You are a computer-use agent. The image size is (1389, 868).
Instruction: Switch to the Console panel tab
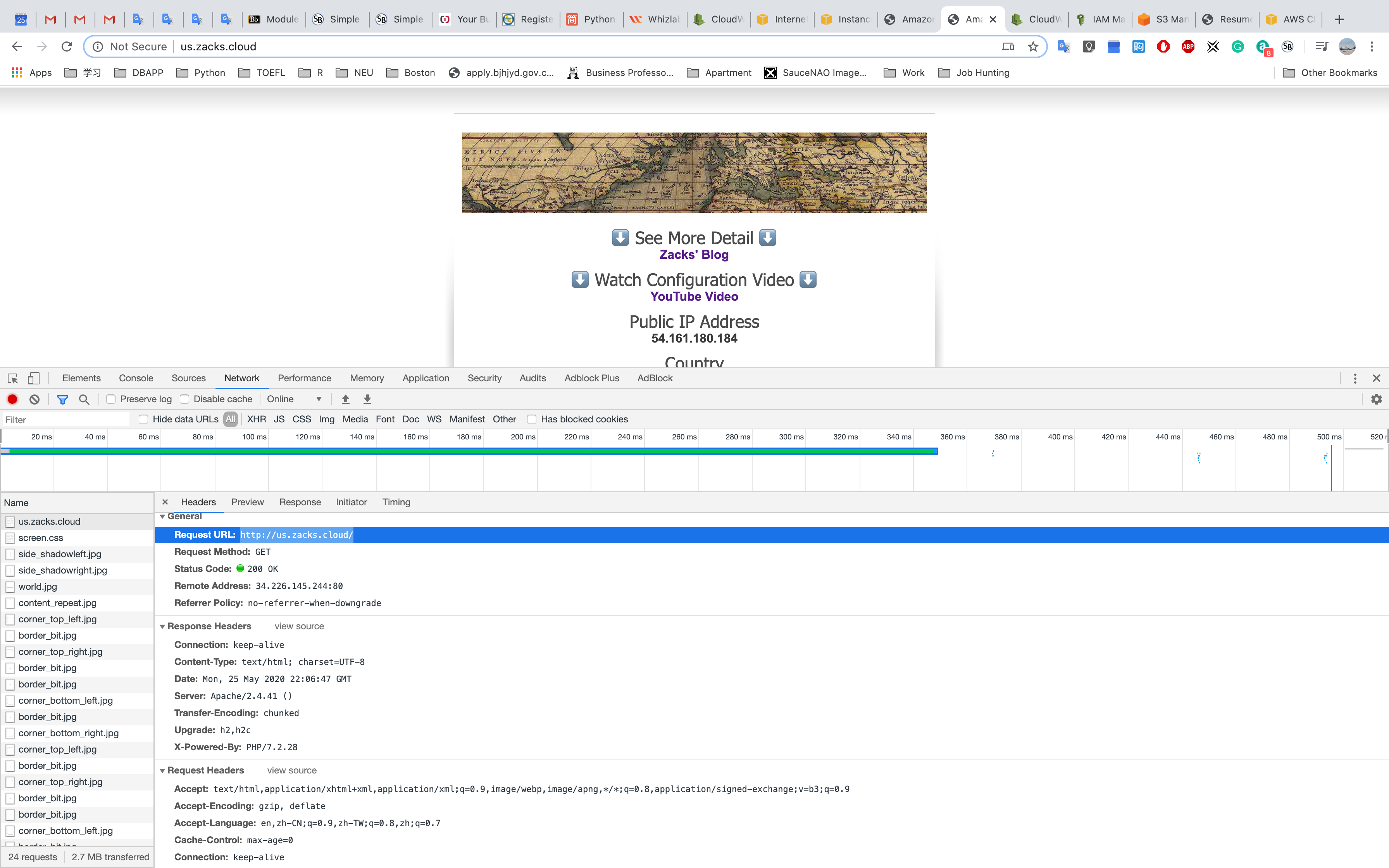(x=136, y=378)
